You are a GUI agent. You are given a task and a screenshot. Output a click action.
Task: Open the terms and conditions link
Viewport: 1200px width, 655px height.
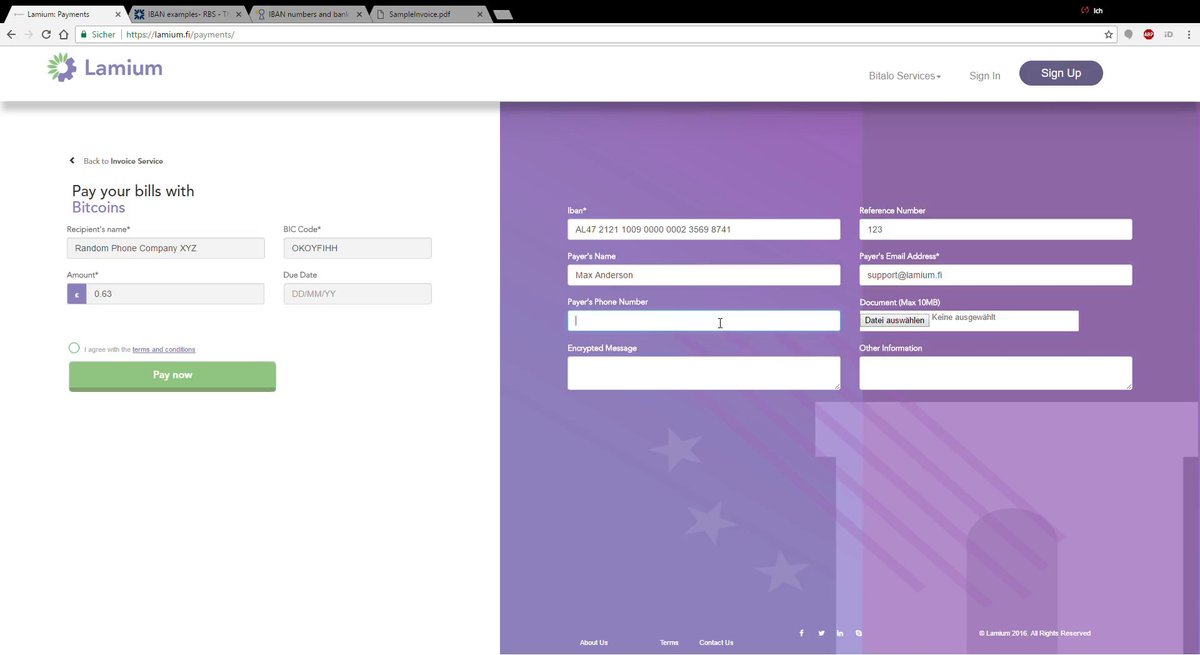point(163,350)
